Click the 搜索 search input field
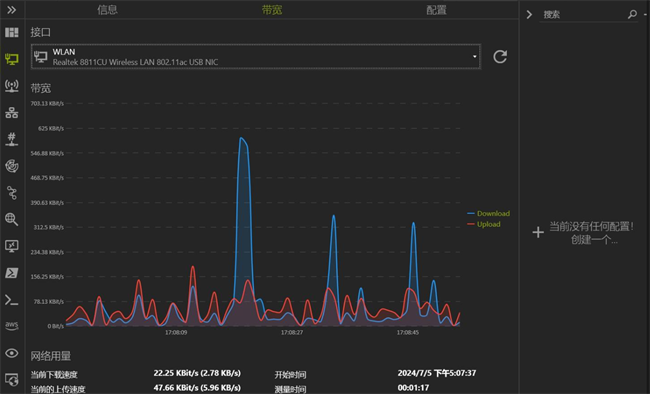Image resolution: width=650 pixels, height=394 pixels. [x=584, y=15]
